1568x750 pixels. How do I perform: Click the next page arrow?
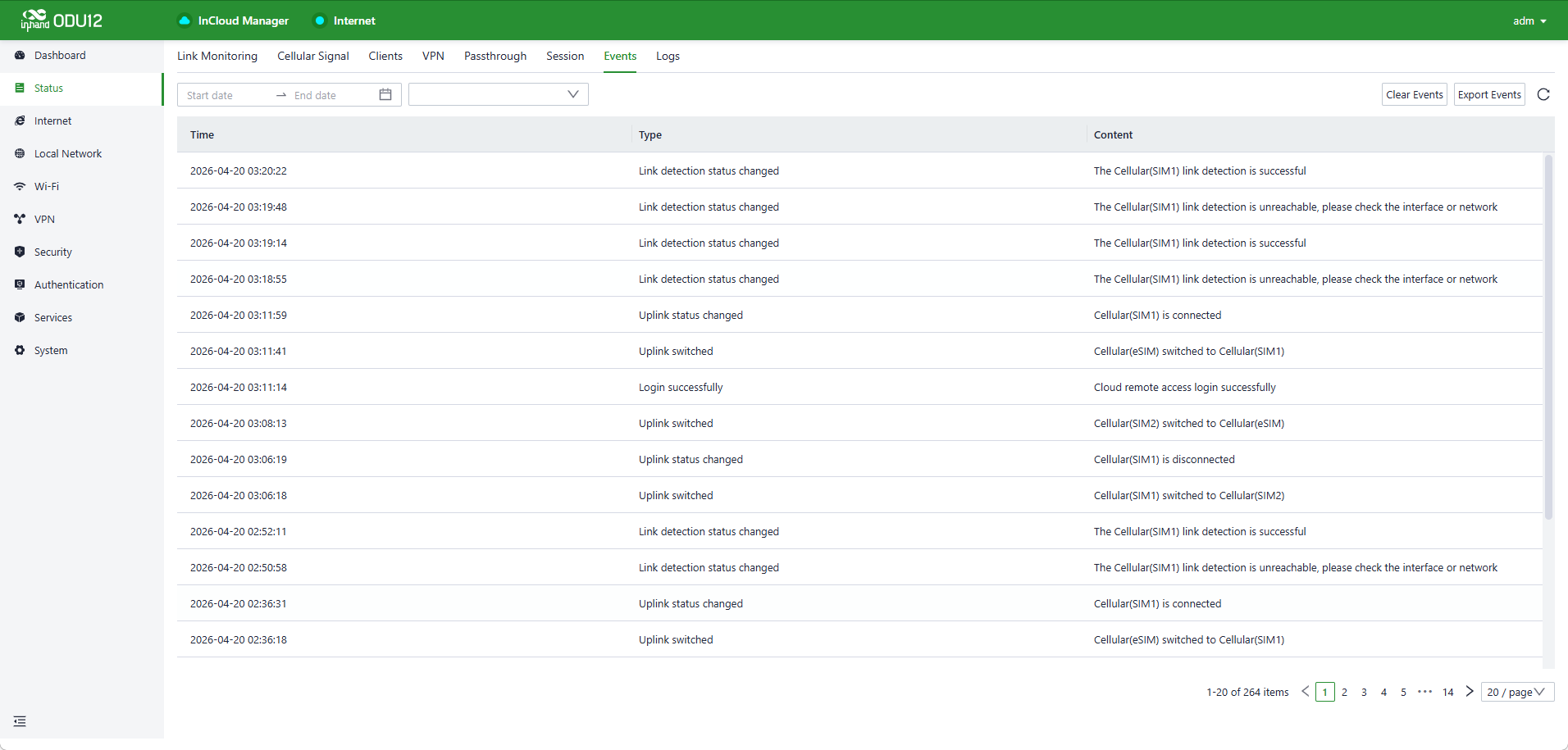(1469, 692)
